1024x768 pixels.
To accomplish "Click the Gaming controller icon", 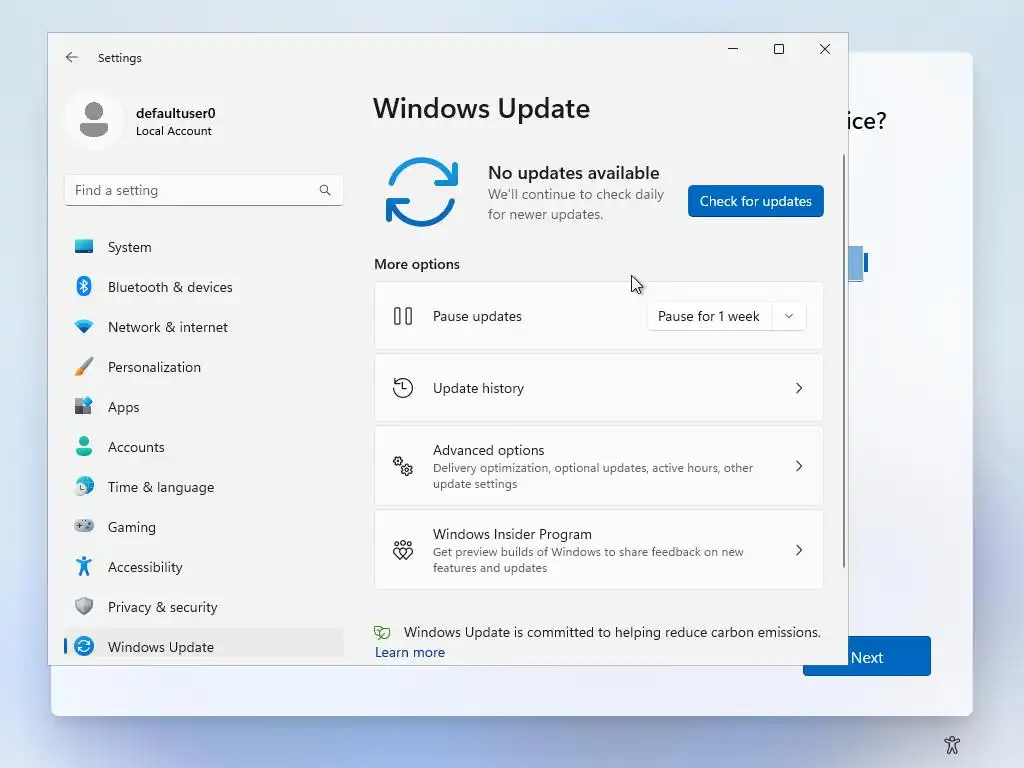I will pos(84,526).
